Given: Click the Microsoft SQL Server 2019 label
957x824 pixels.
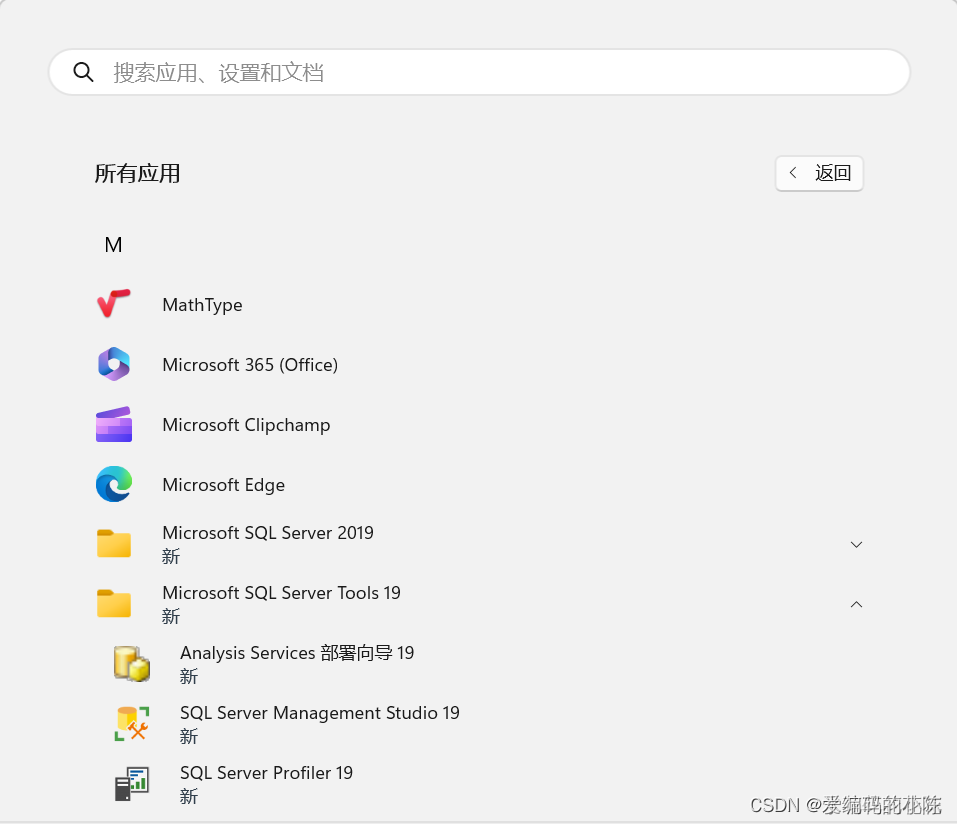Looking at the screenshot, I should click(268, 533).
